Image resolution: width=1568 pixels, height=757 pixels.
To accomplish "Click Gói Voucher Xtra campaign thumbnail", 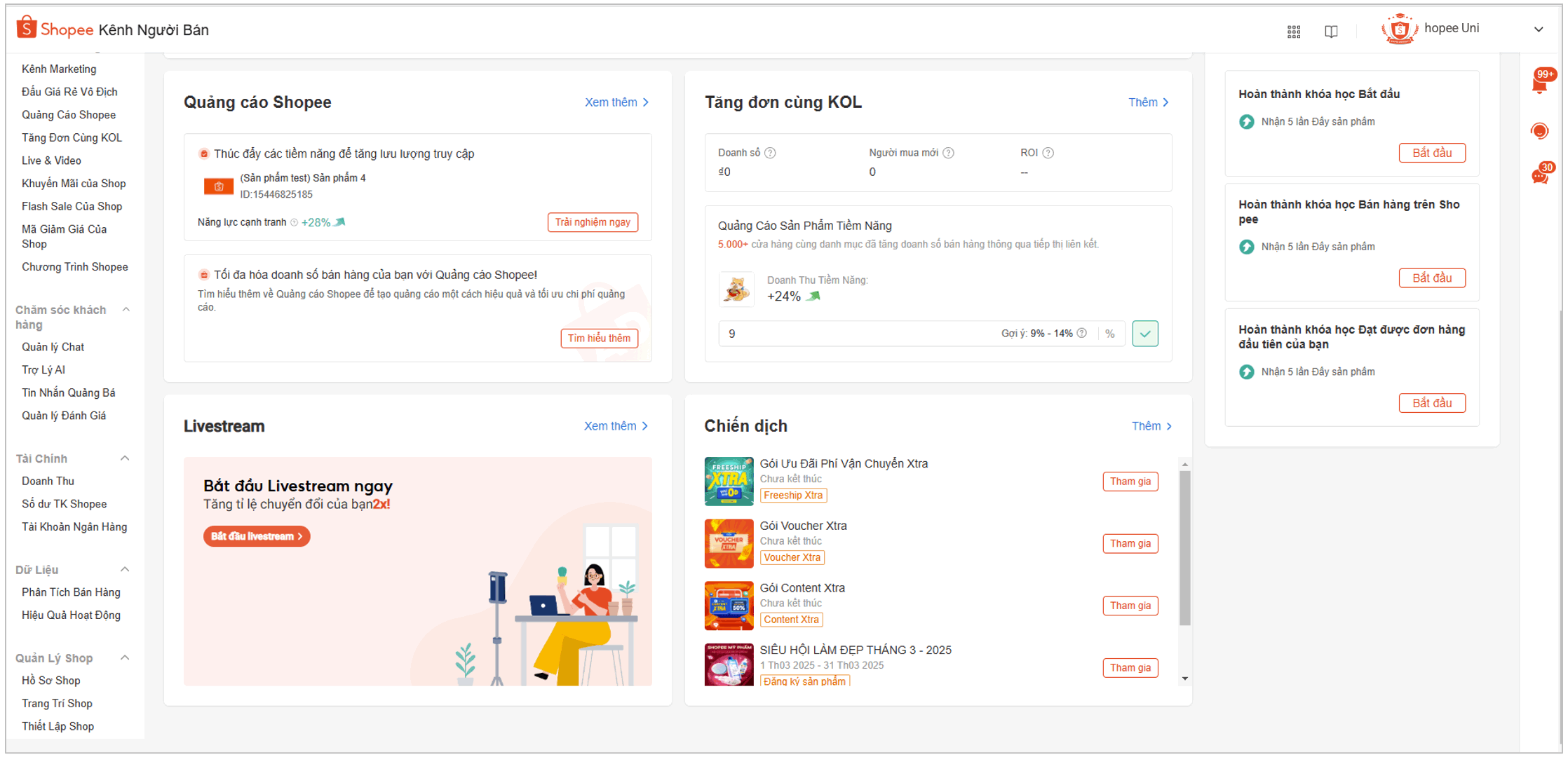I will (729, 543).
